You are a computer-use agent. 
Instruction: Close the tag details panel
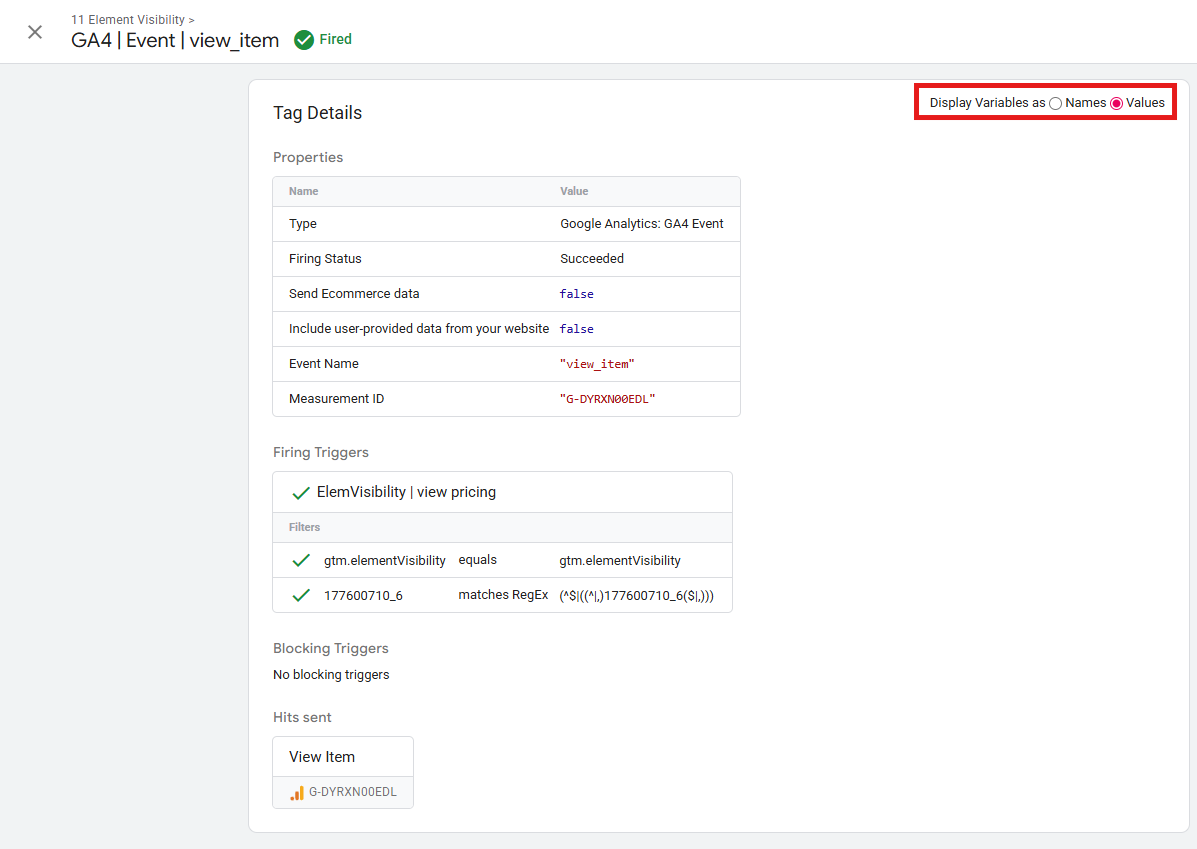click(x=35, y=32)
